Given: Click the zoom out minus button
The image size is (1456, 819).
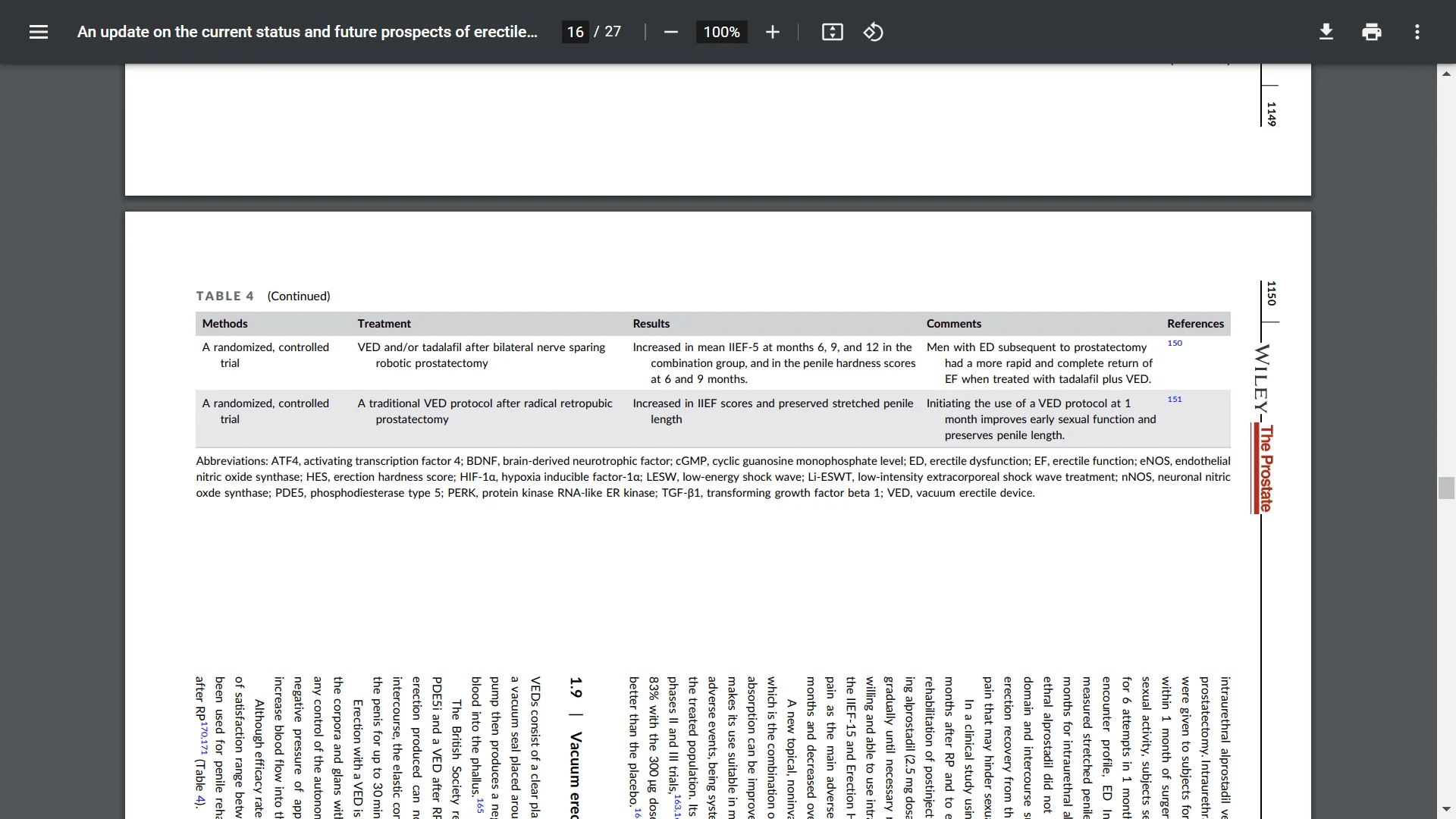Looking at the screenshot, I should pyautogui.click(x=670, y=32).
